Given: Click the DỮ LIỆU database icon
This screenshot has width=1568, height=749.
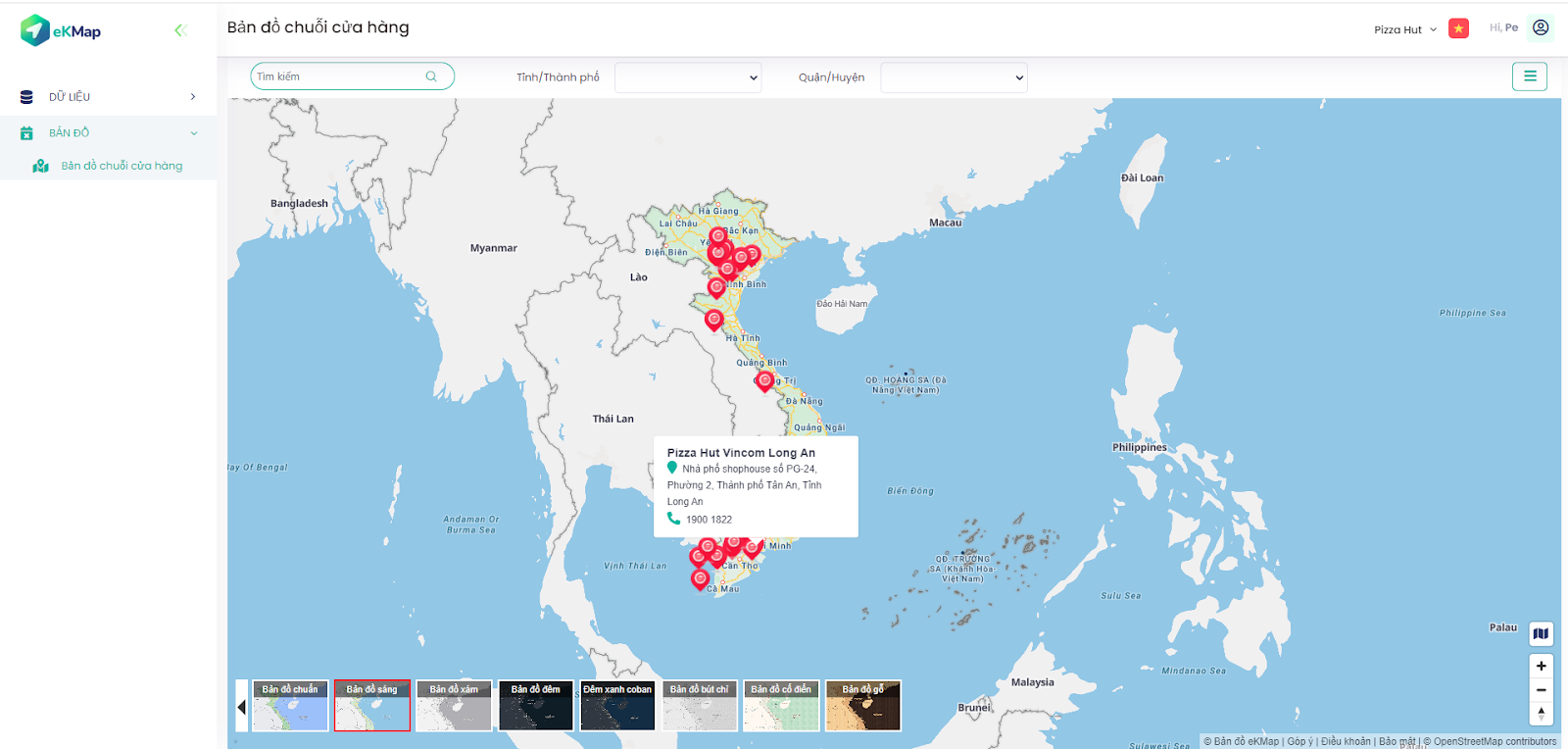Looking at the screenshot, I should [26, 97].
